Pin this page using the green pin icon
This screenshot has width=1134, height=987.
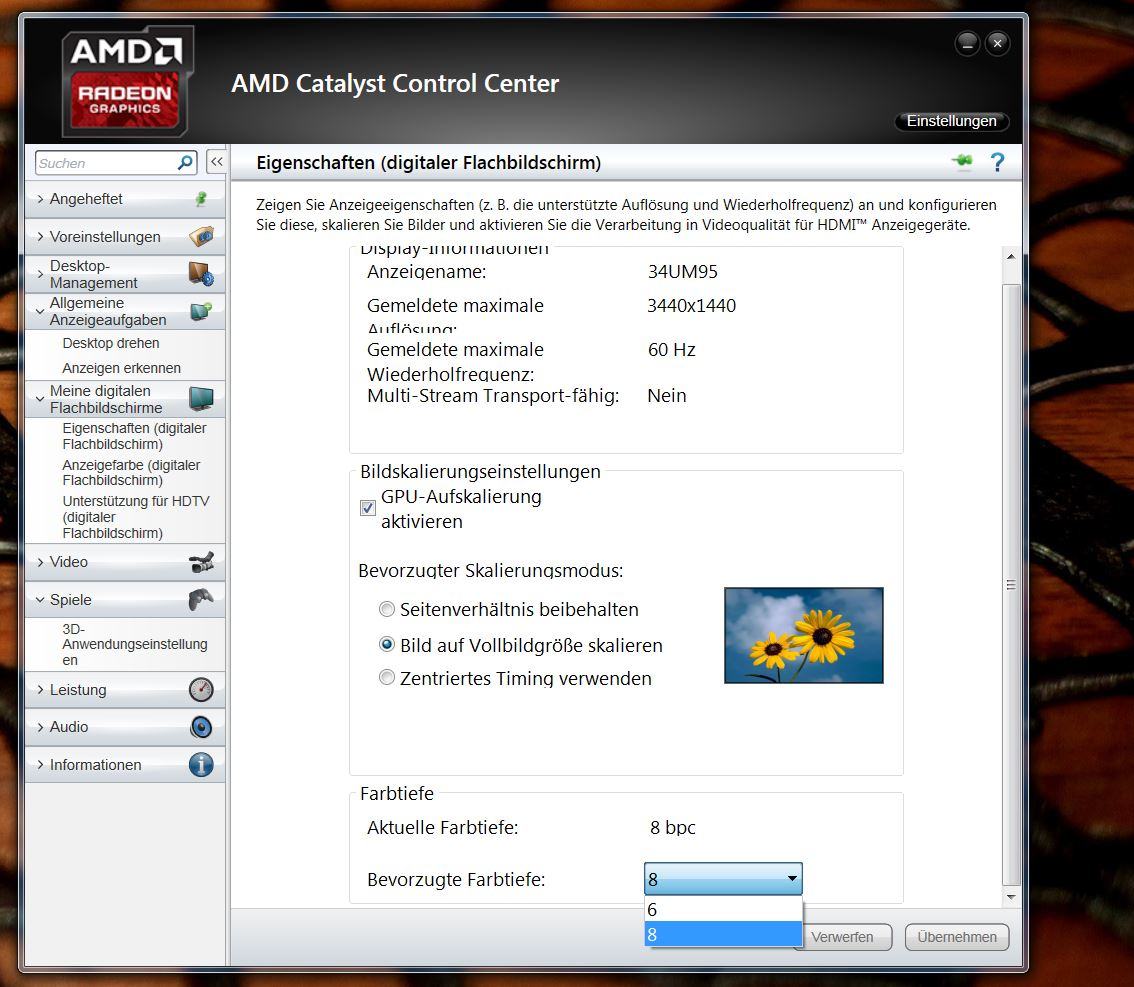(x=962, y=161)
